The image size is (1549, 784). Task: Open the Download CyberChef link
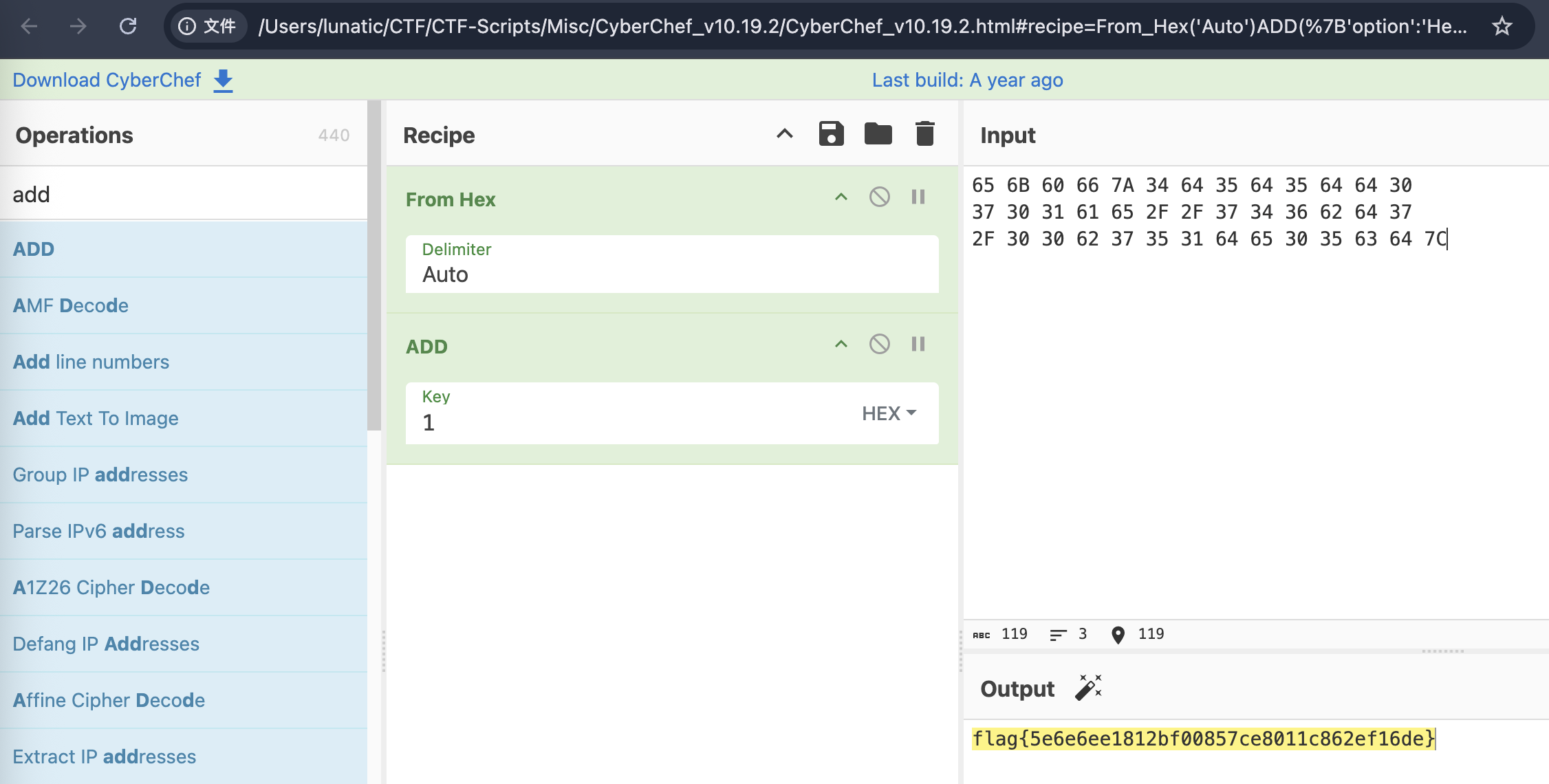(x=107, y=80)
